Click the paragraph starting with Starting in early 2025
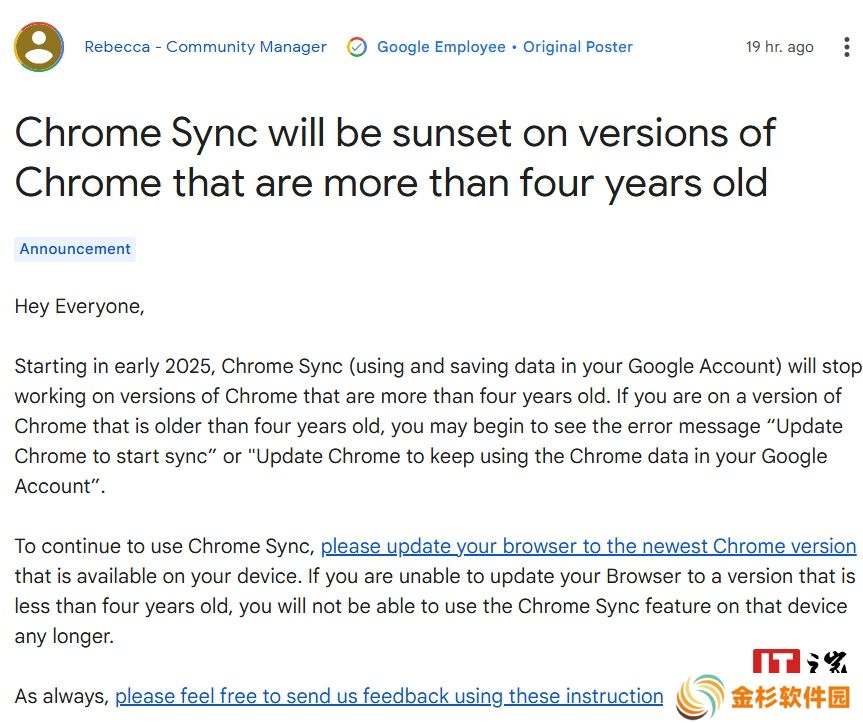The image size is (863, 723). 438,426
